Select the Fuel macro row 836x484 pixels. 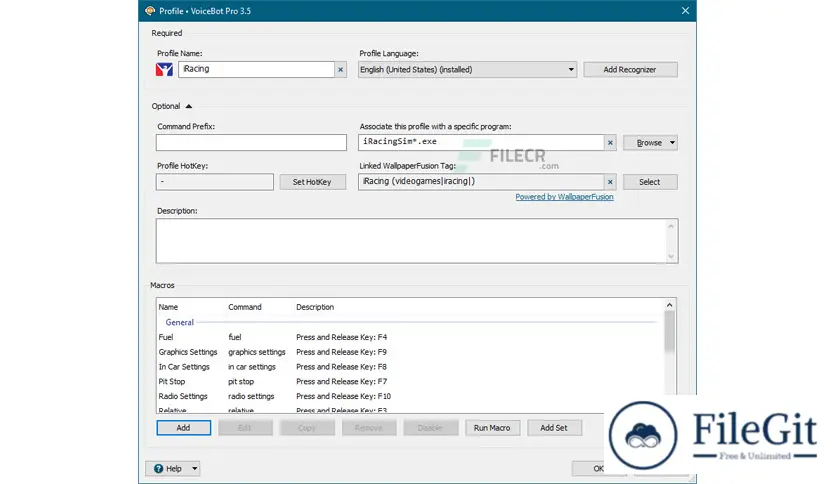click(411, 337)
